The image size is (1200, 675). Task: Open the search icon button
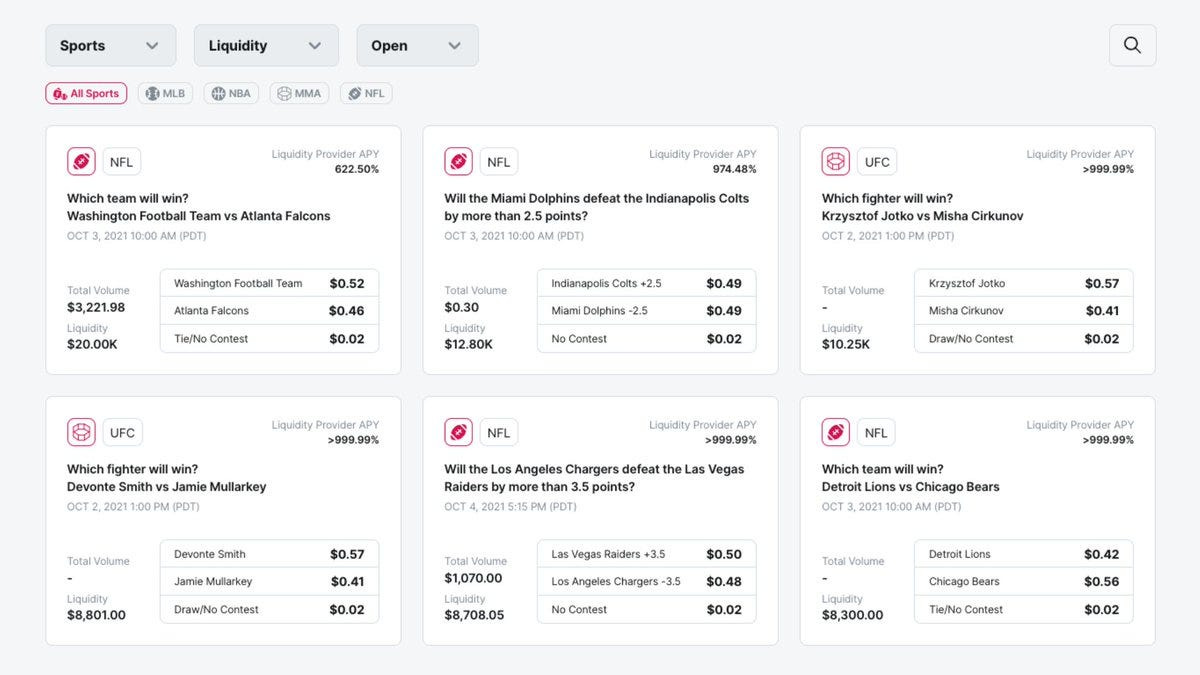click(x=1132, y=45)
